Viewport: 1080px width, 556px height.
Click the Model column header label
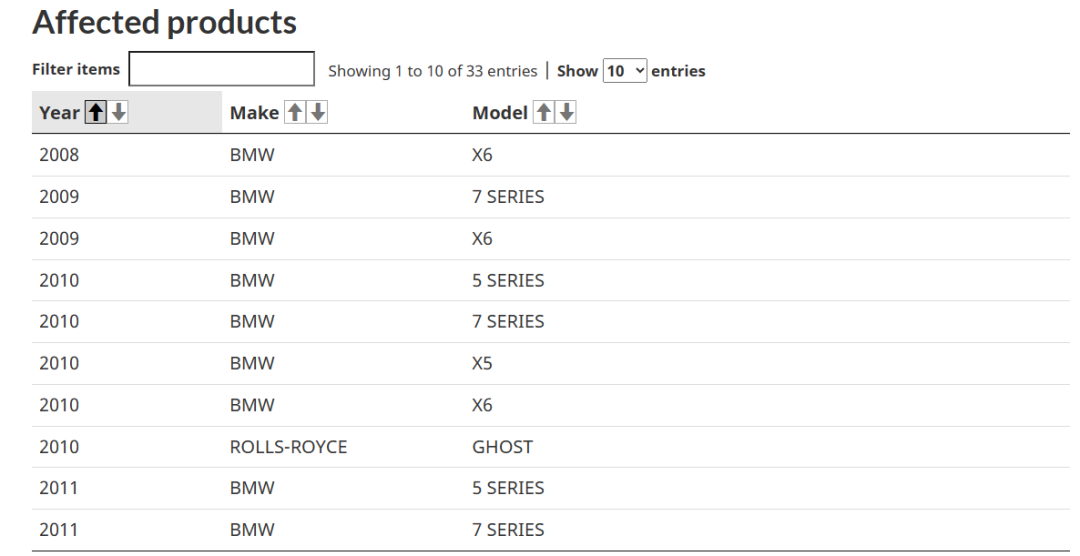[x=500, y=112]
